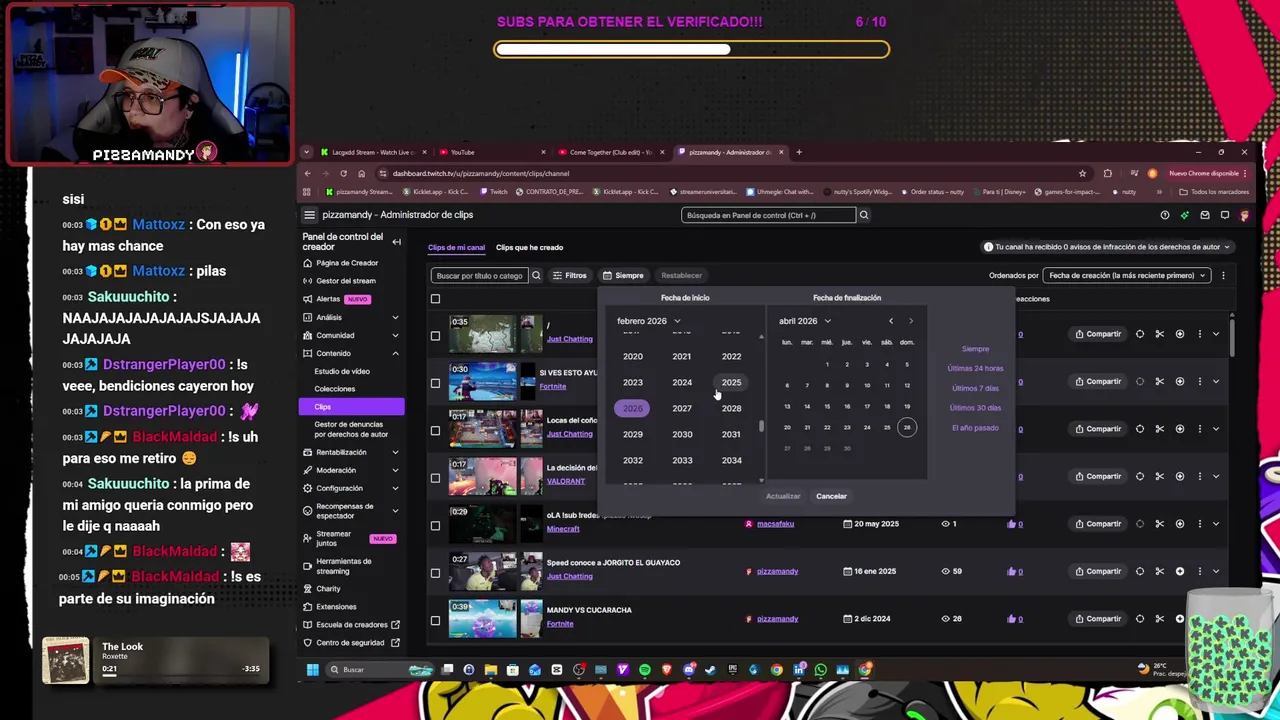The height and width of the screenshot is (720, 1280).
Task: Reload the page in Chrome
Action: click(x=343, y=173)
